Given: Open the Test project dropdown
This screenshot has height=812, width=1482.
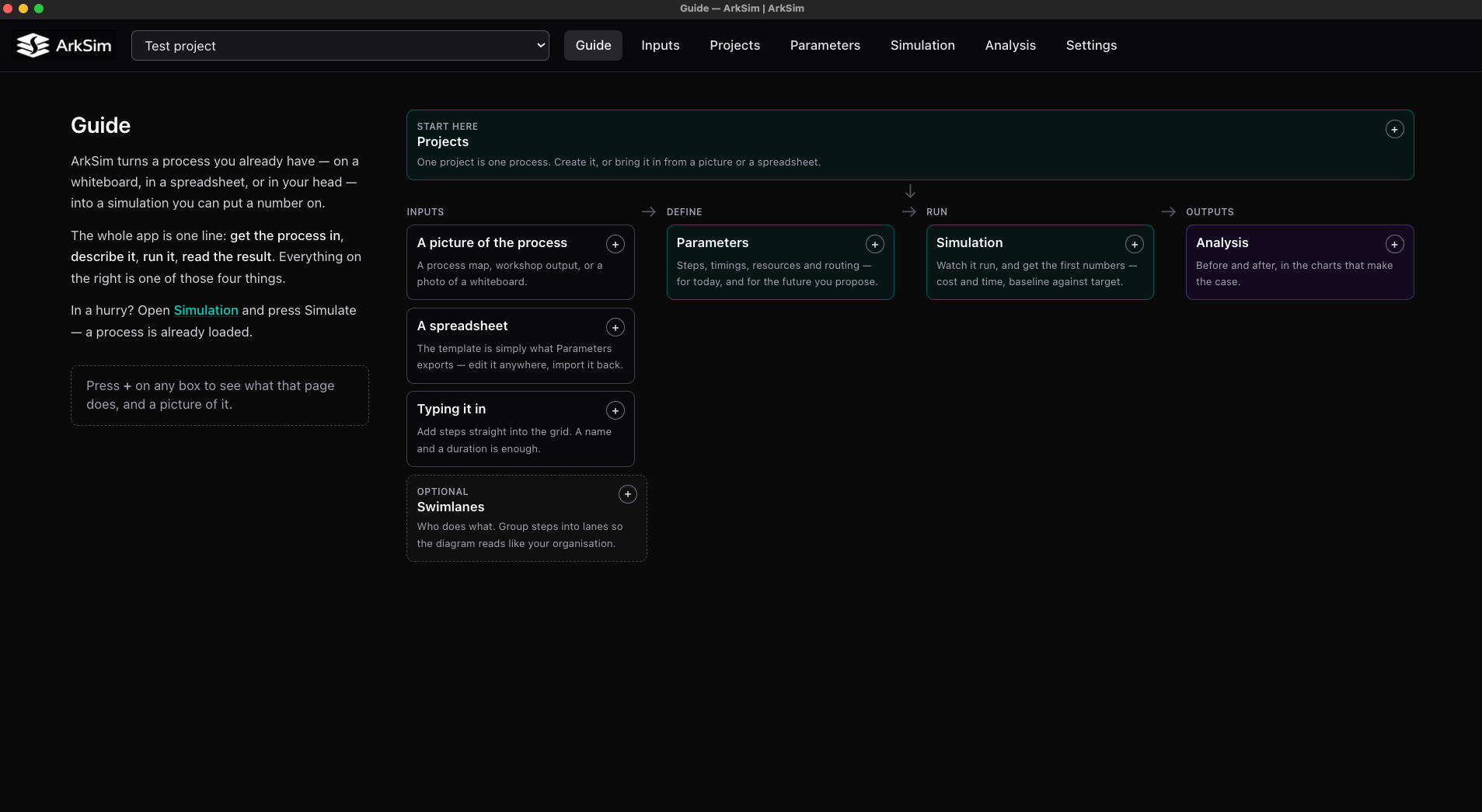Looking at the screenshot, I should [340, 46].
